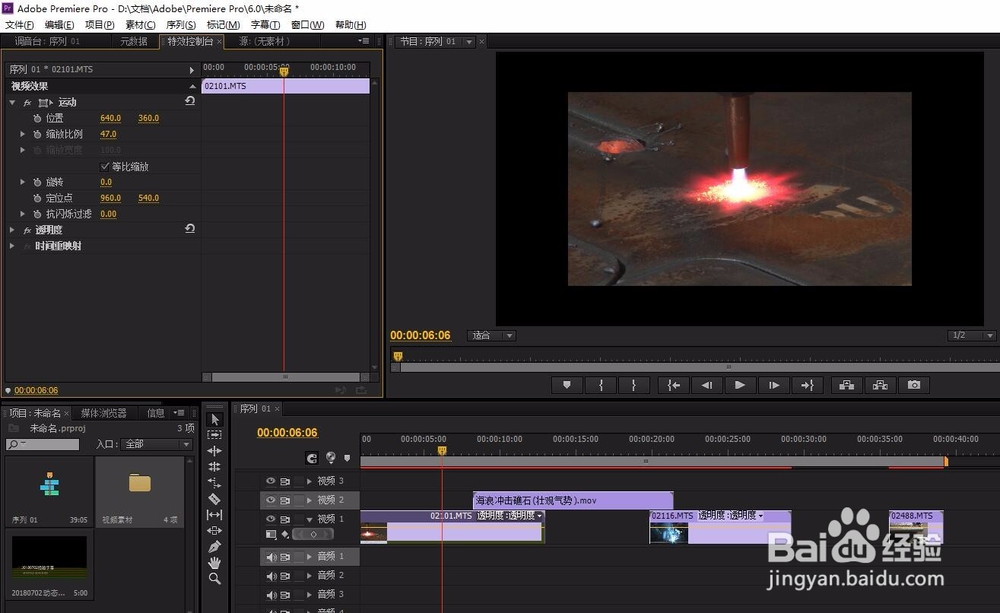Image resolution: width=1000 pixels, height=613 pixels.
Task: Expand the 透明度 effect group
Action: tap(12, 230)
